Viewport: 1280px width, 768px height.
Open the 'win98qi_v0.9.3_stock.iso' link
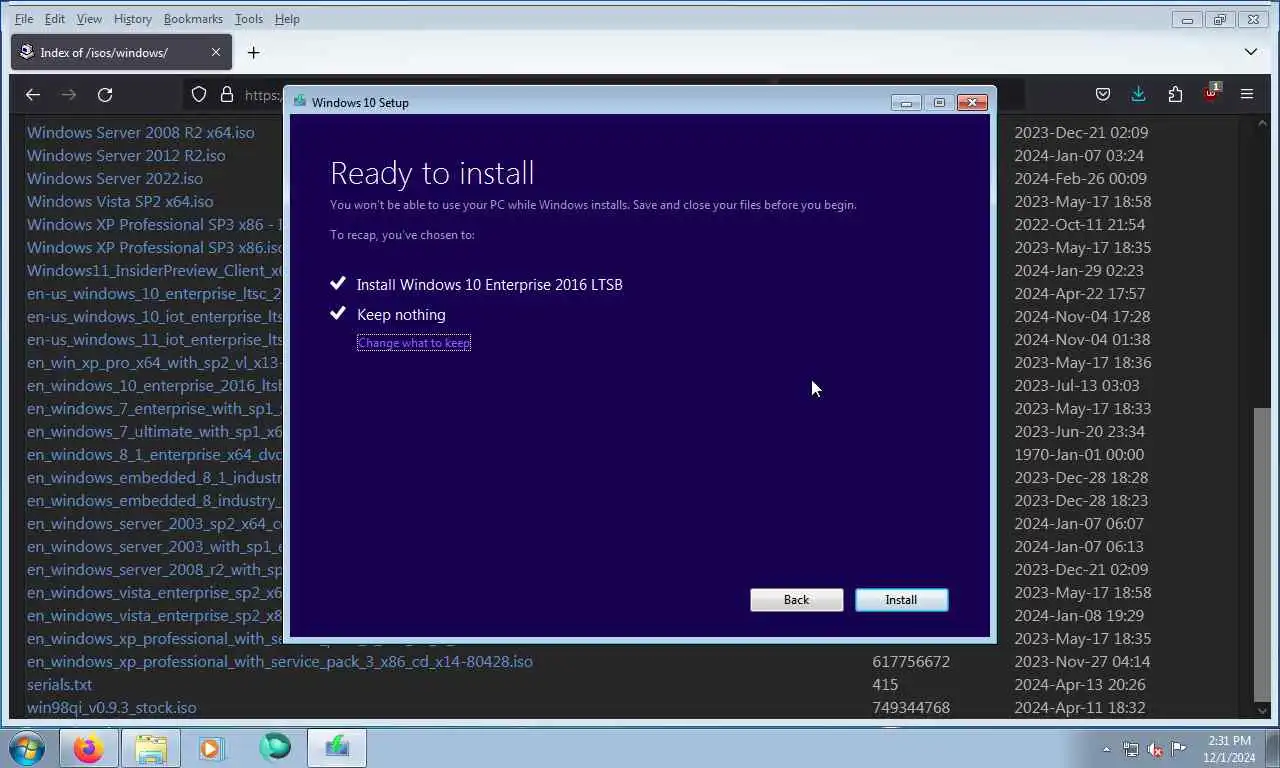tap(112, 707)
